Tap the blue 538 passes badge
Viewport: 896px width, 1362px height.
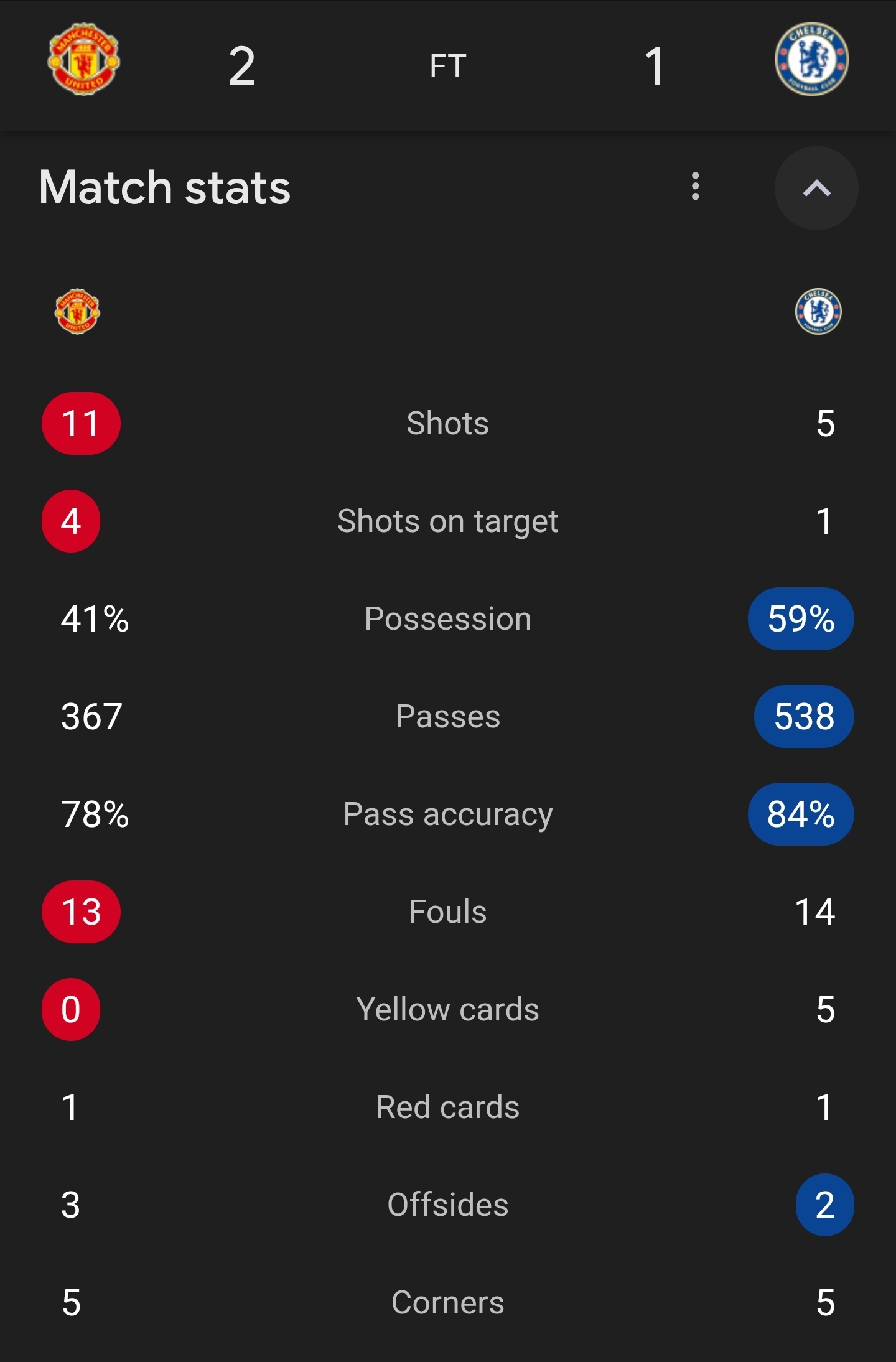(804, 716)
